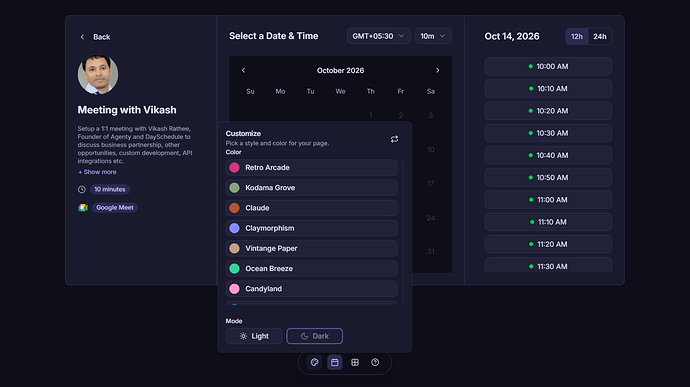Go to previous month arrow in calendar

pos(243,70)
